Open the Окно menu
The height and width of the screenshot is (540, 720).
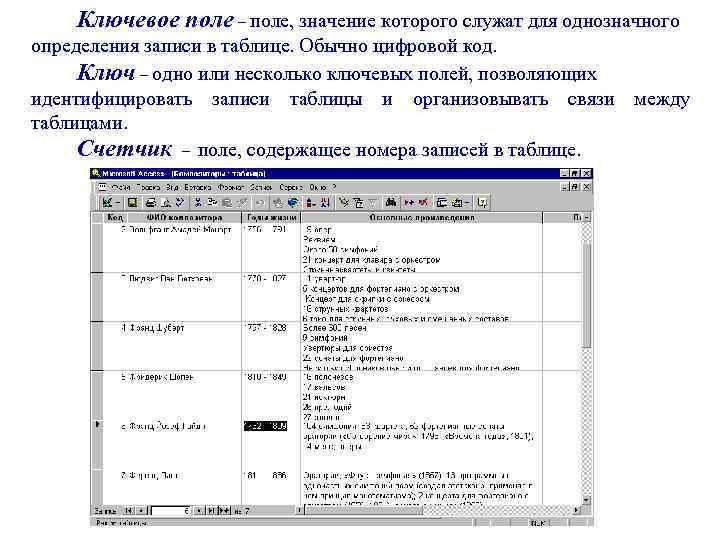click(x=317, y=187)
